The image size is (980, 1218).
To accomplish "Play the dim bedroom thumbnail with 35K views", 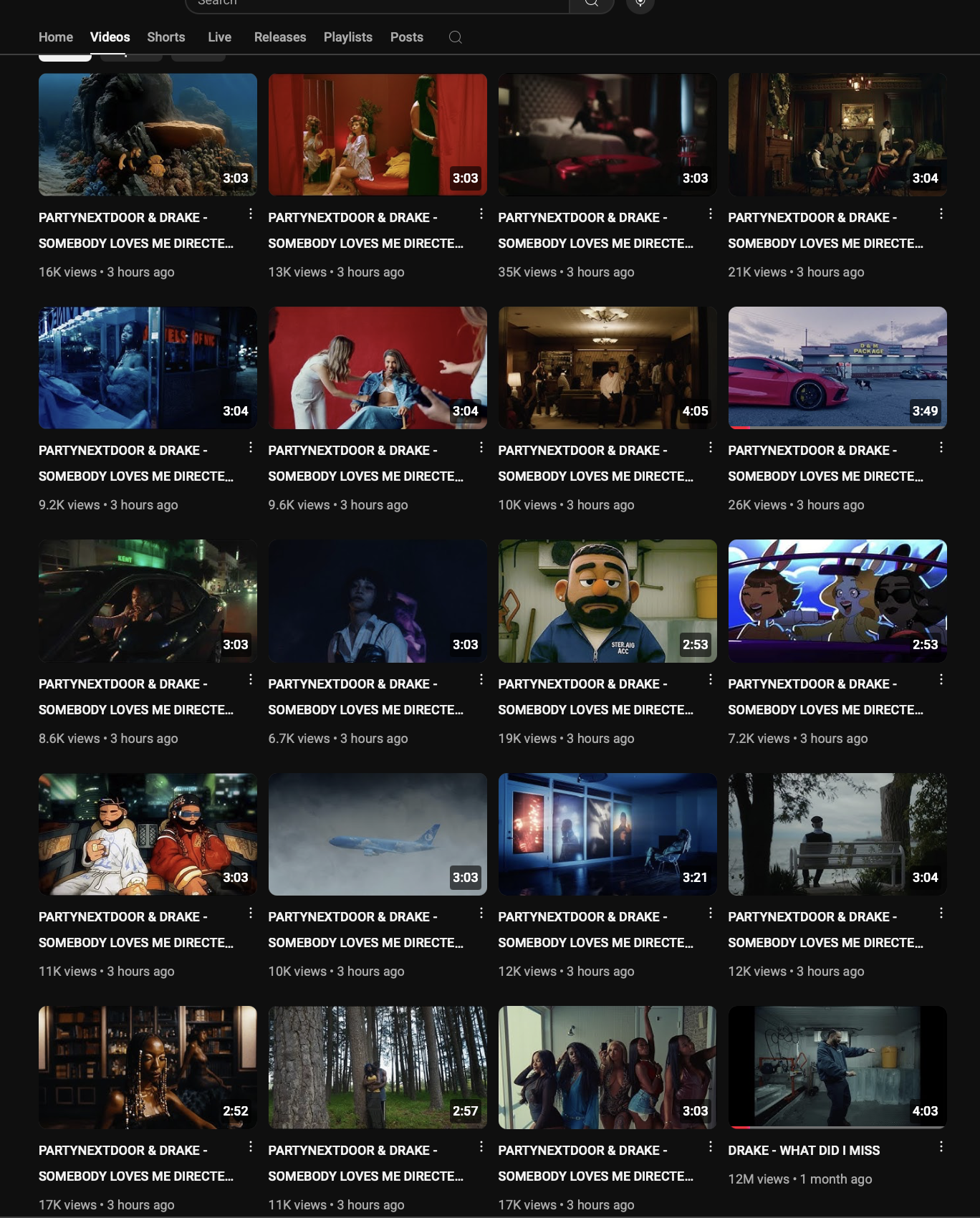I will point(607,135).
